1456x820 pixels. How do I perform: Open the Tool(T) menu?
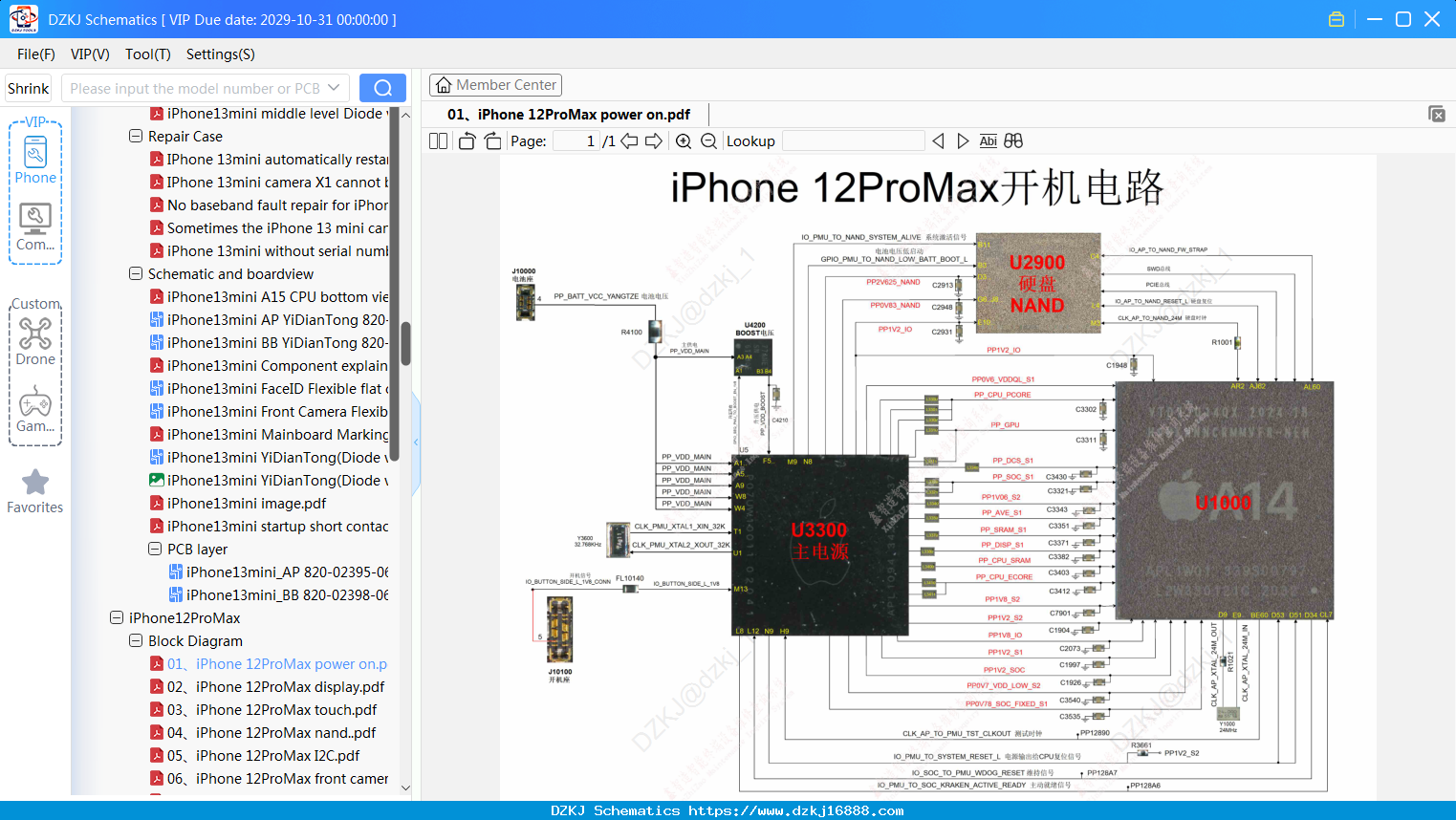(148, 54)
